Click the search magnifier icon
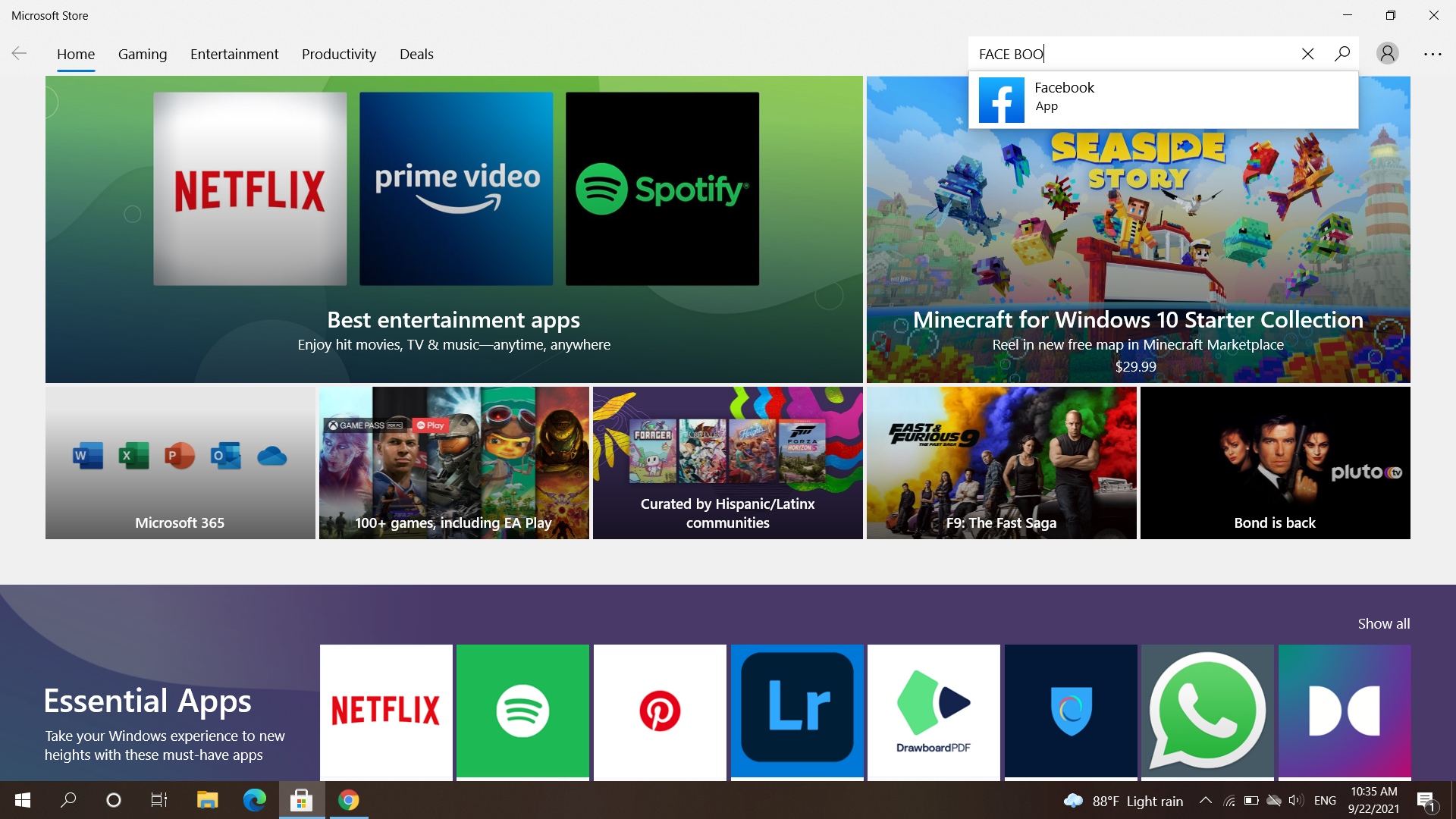 click(1342, 54)
